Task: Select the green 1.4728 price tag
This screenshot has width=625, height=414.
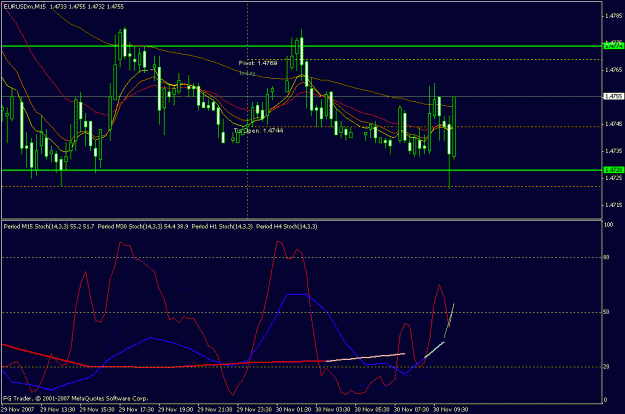Action: [x=613, y=170]
